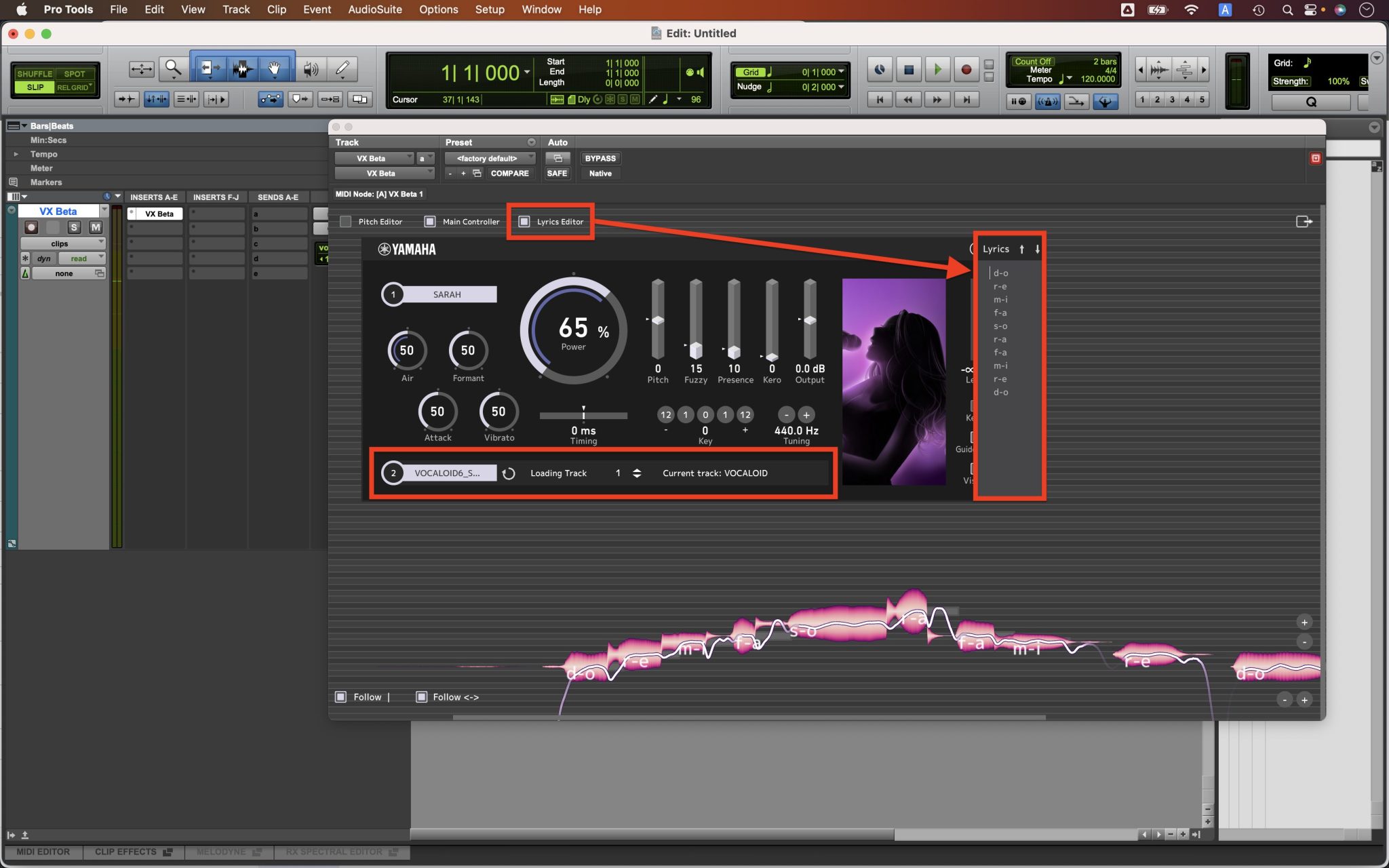The image size is (1389, 868).
Task: Switch to the CLIP EFFECTS tab
Action: click(x=126, y=852)
